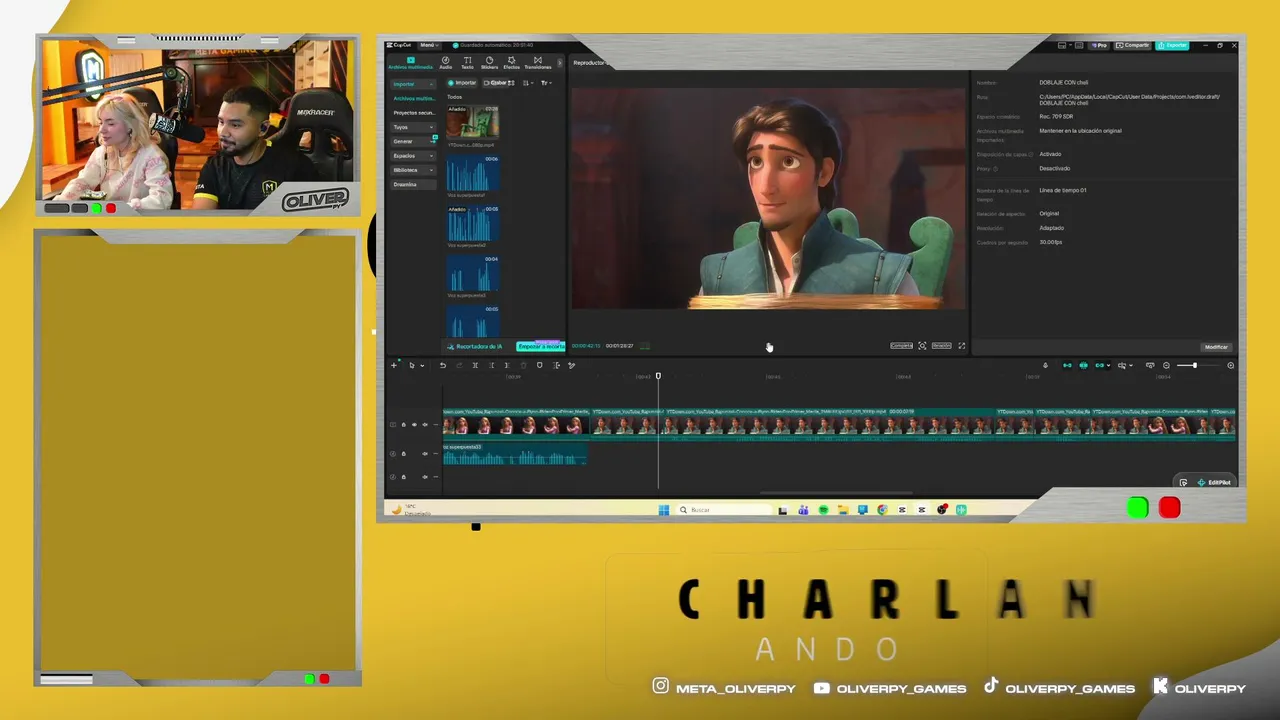Open the Stickers panel

(x=489, y=62)
